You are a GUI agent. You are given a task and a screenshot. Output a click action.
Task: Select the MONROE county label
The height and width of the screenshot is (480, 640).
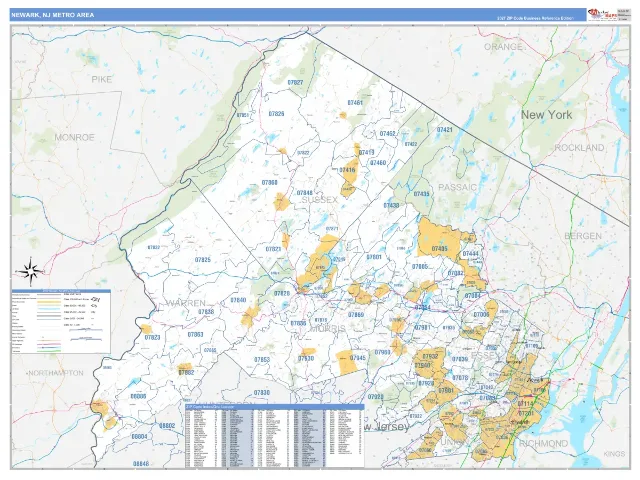[74, 137]
